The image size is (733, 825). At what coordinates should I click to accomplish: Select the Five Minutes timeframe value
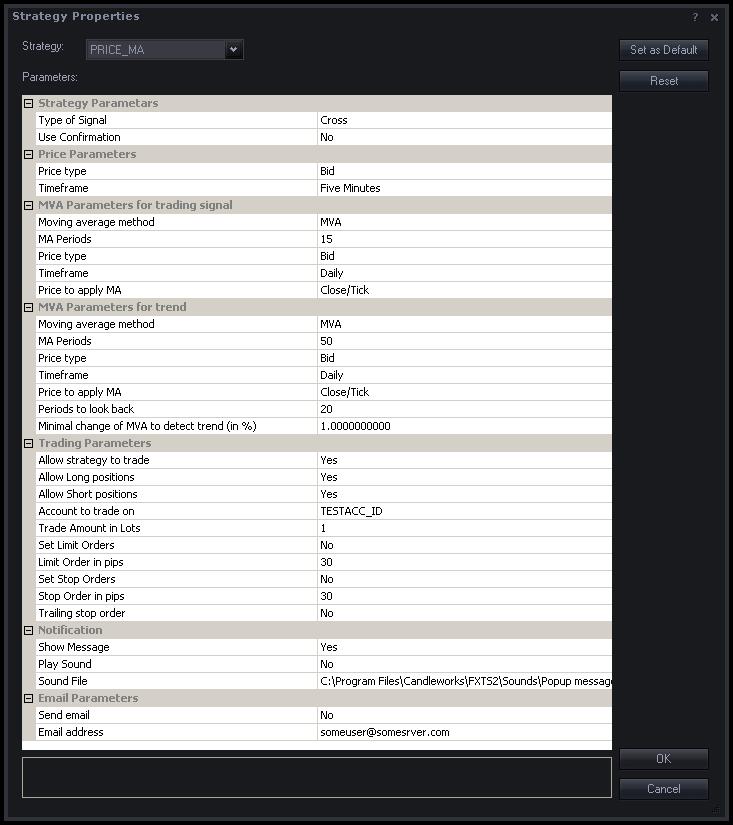(465, 188)
